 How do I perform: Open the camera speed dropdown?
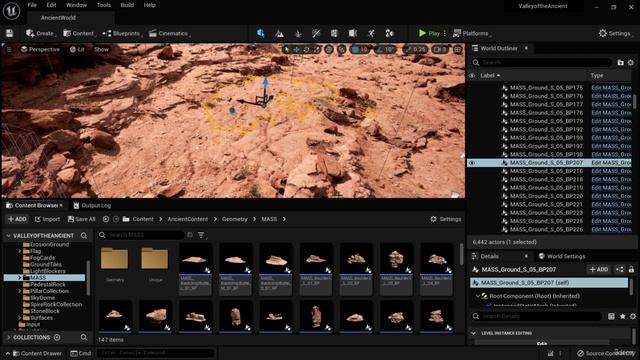(x=440, y=50)
